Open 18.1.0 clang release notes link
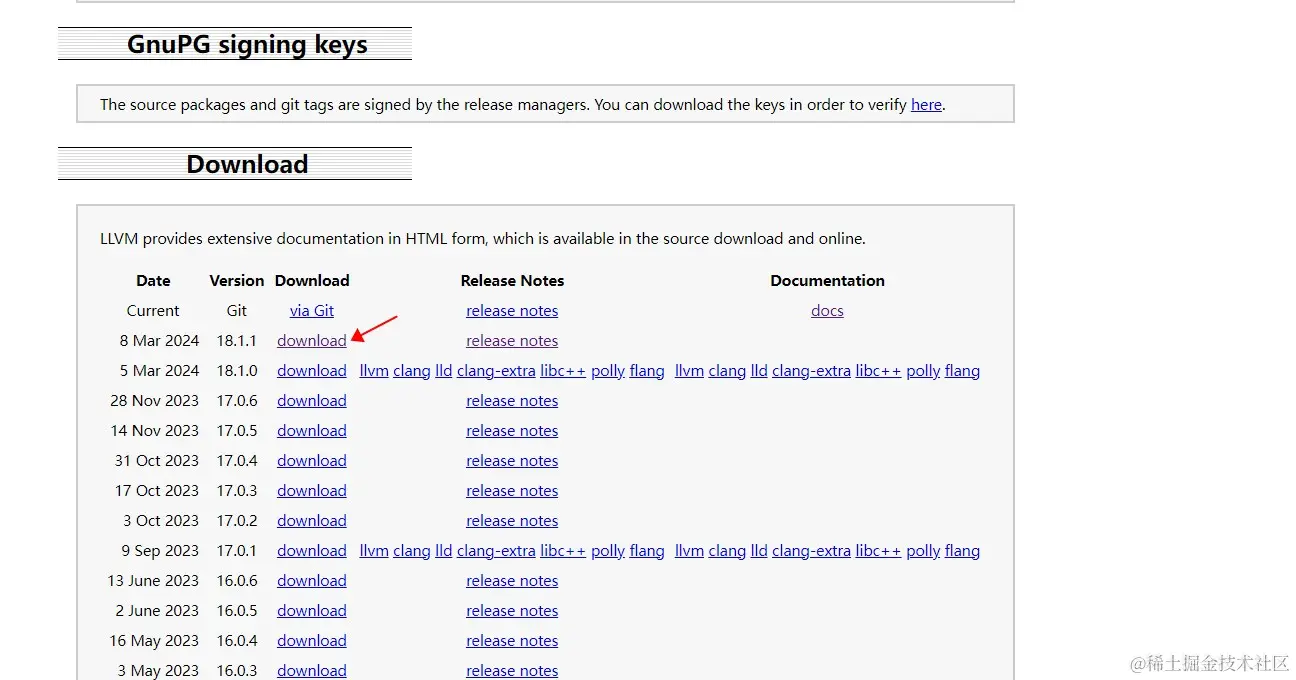The width and height of the screenshot is (1296, 680). (411, 371)
